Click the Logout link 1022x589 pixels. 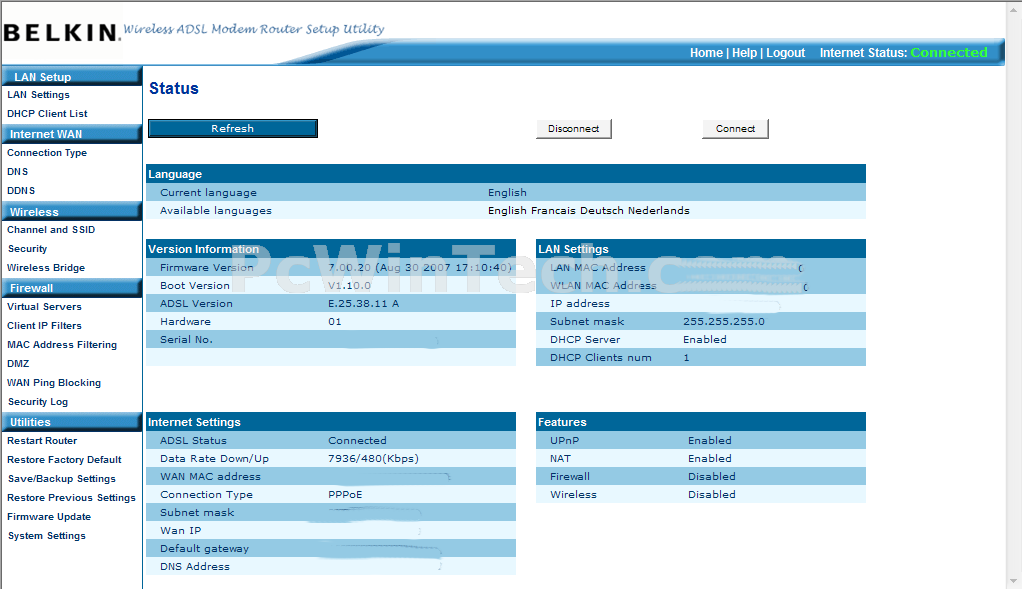coord(785,53)
